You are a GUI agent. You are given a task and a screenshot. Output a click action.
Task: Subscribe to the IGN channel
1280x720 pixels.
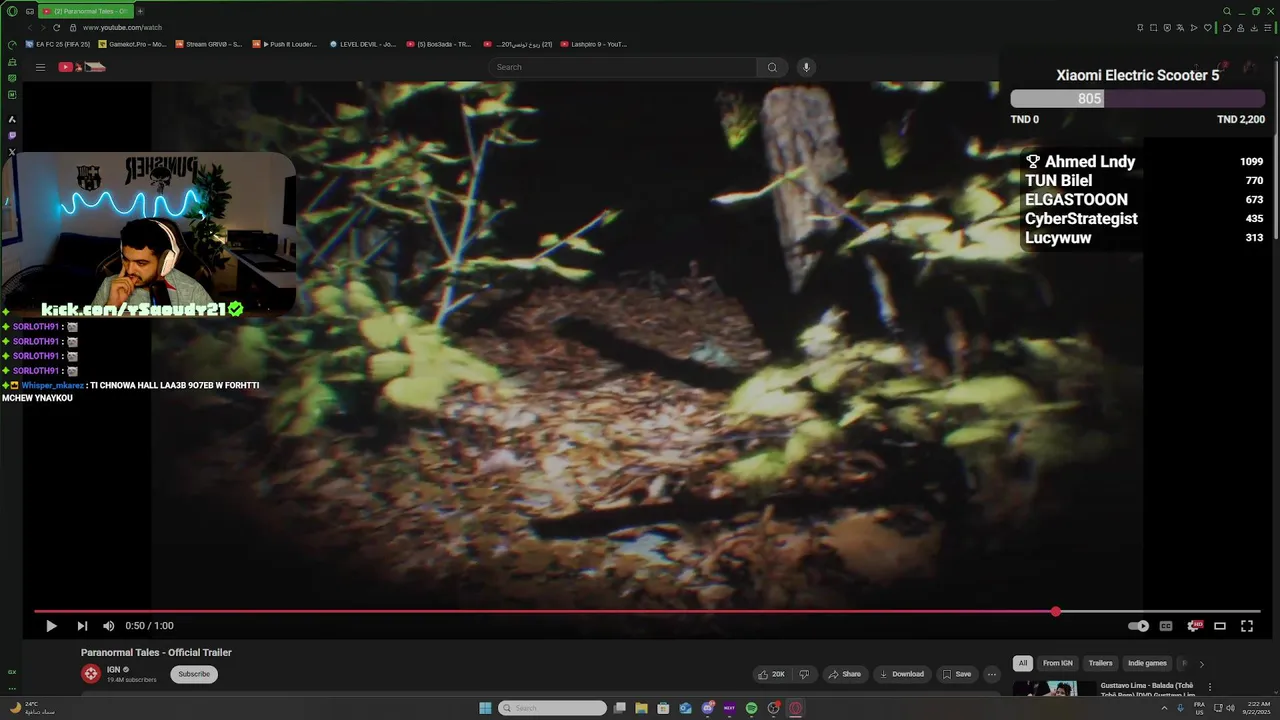coord(194,674)
